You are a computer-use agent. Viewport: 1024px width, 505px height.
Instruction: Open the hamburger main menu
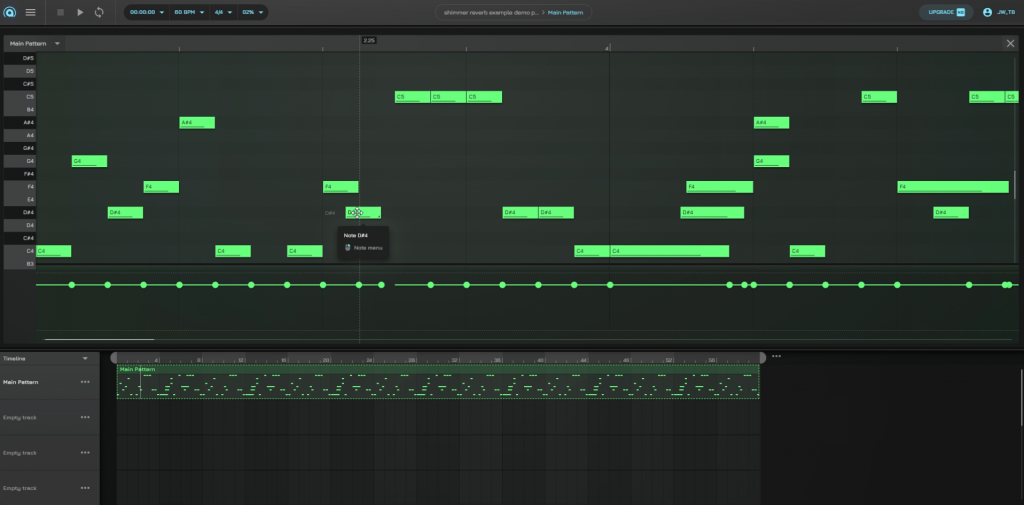[x=30, y=12]
